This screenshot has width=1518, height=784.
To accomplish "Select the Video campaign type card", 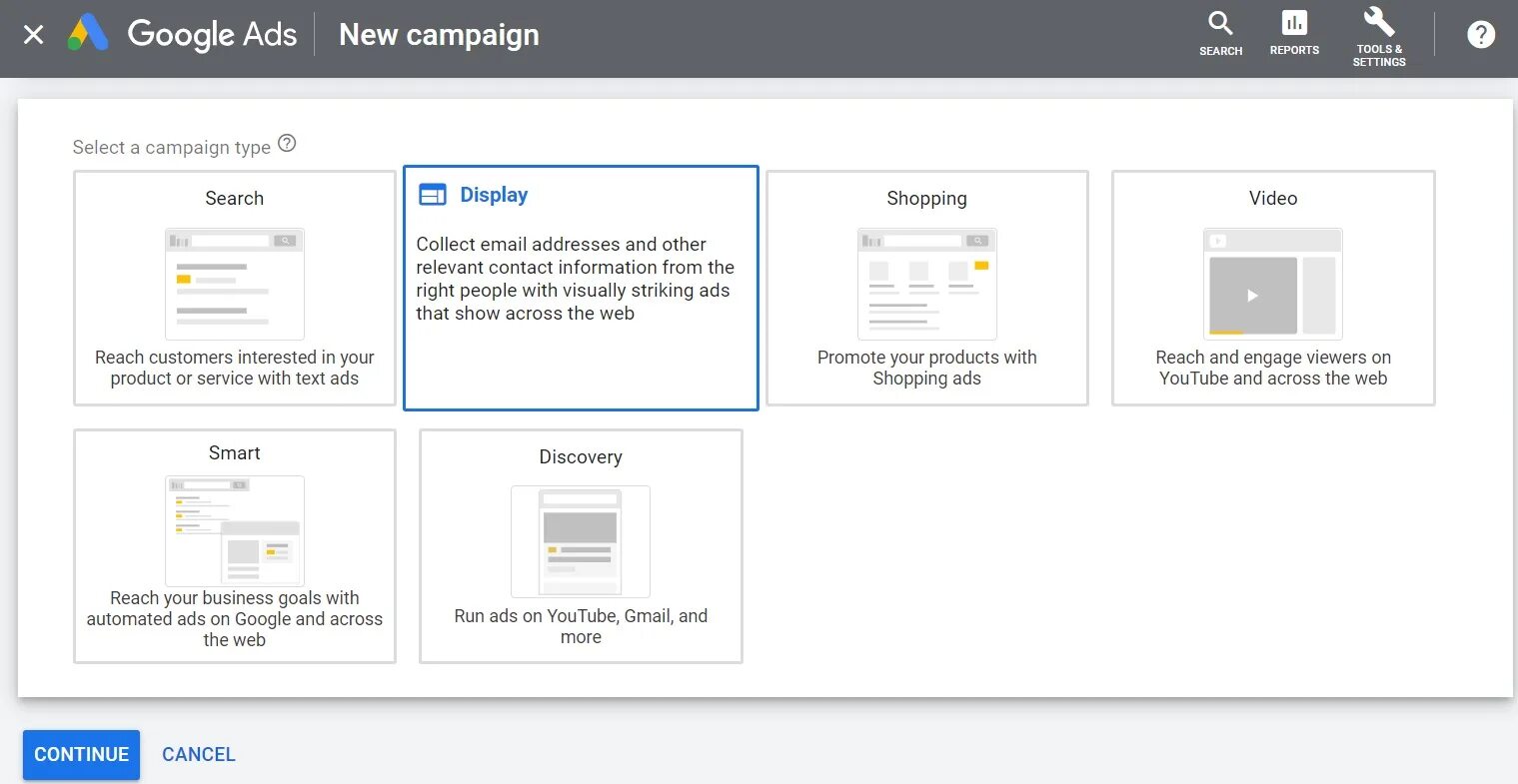I will tap(1273, 288).
